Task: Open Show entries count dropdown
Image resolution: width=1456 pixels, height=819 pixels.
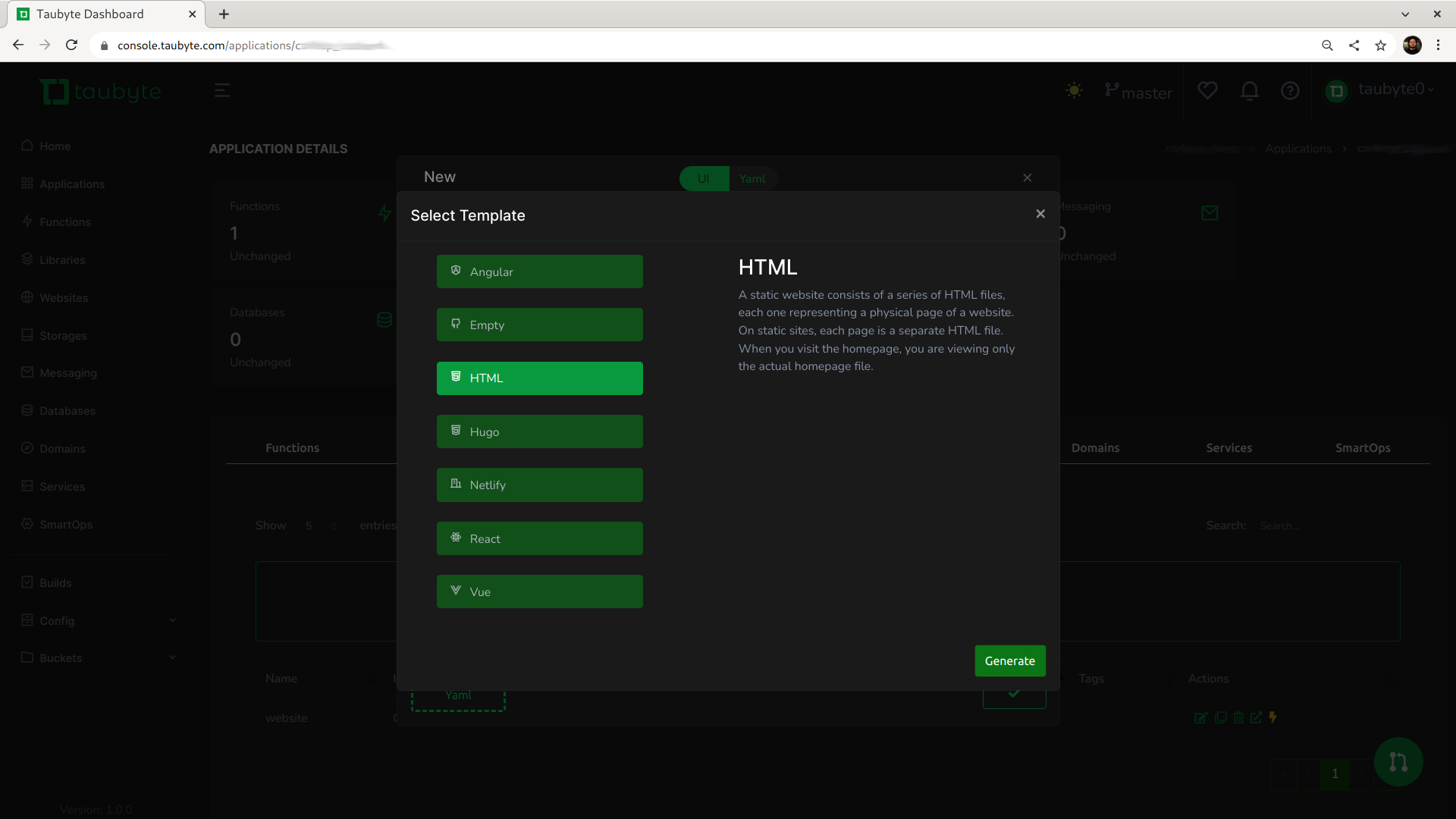Action: [321, 526]
